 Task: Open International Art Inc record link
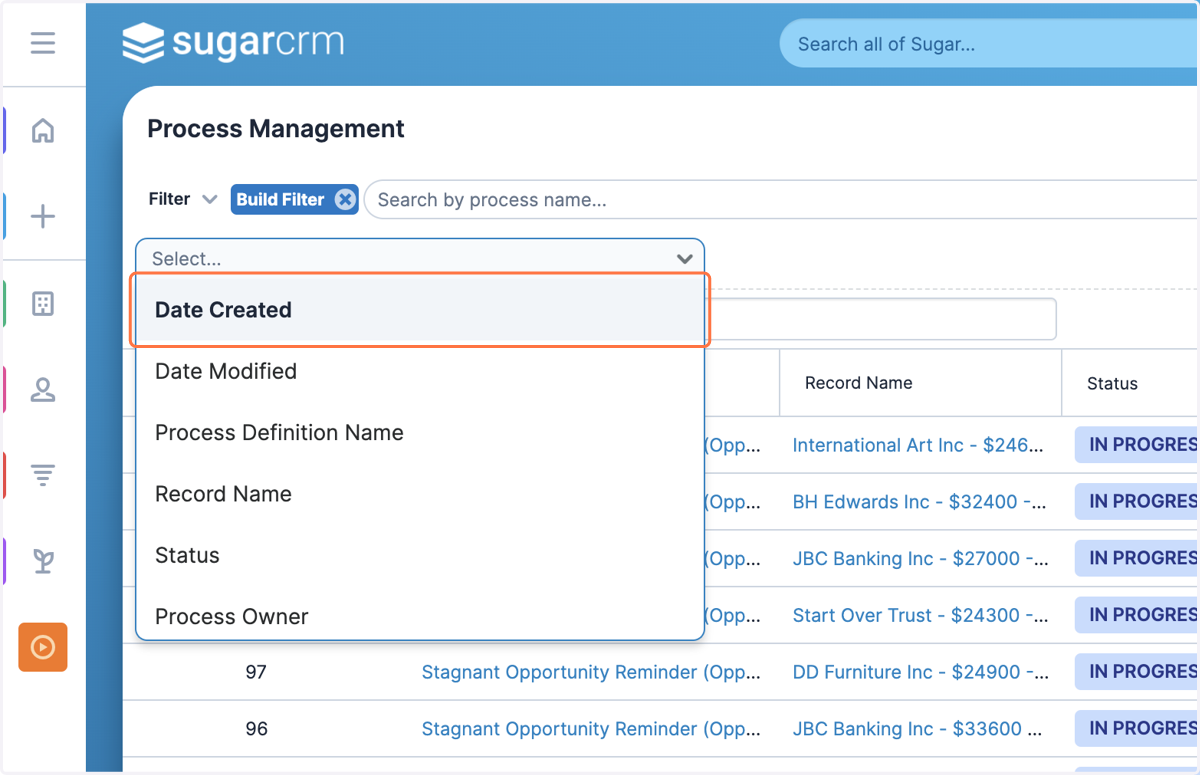[x=918, y=445]
